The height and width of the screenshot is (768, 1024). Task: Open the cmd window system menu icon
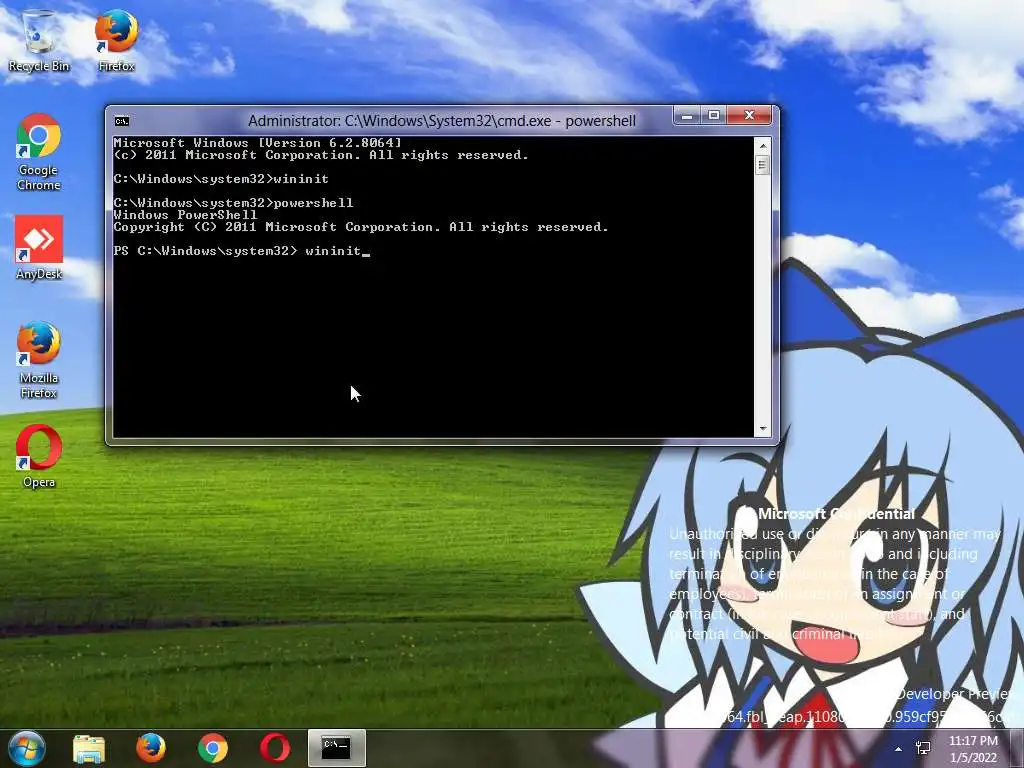coord(121,121)
